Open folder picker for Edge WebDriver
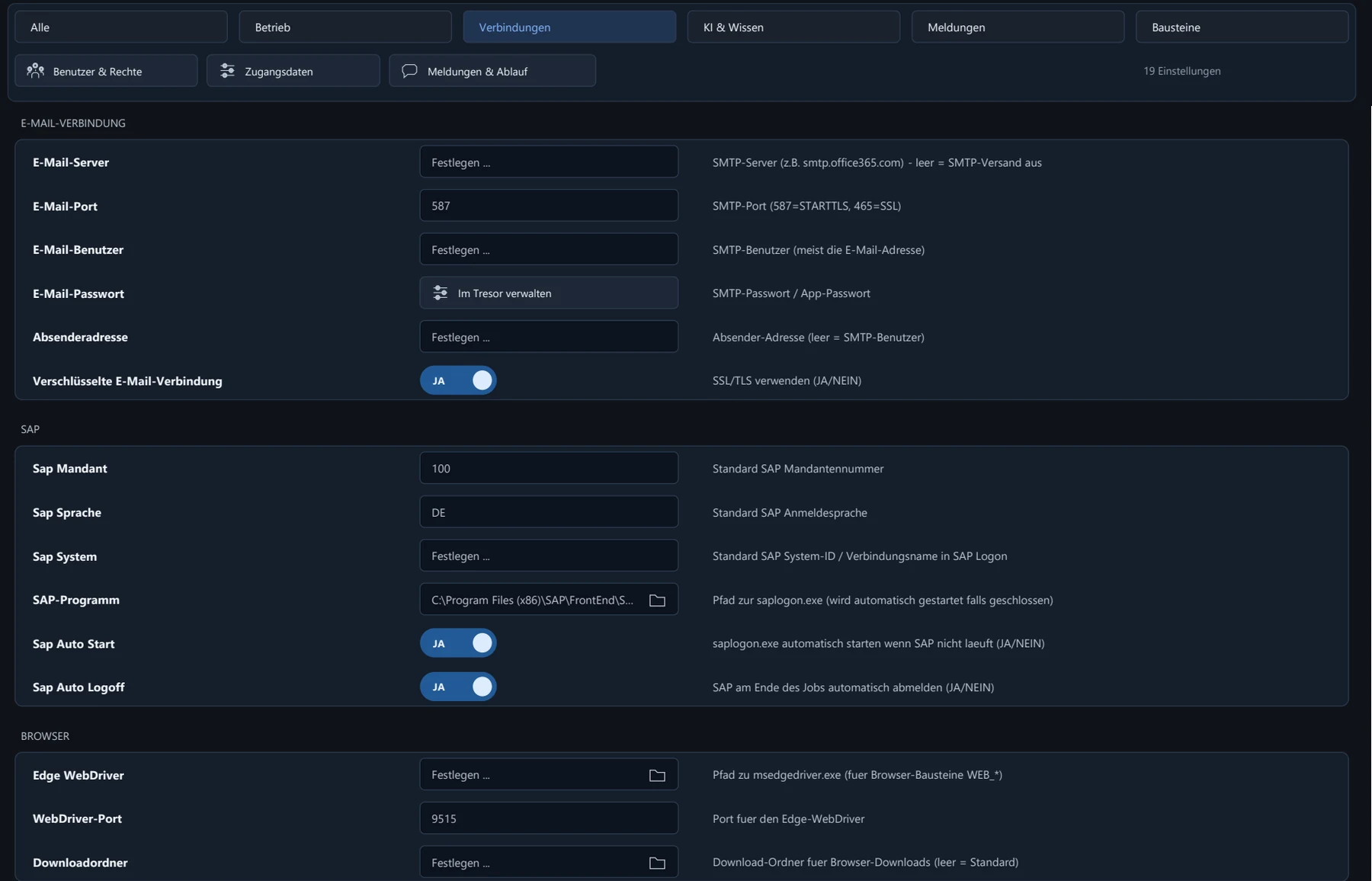This screenshot has width=1372, height=881. tap(657, 775)
